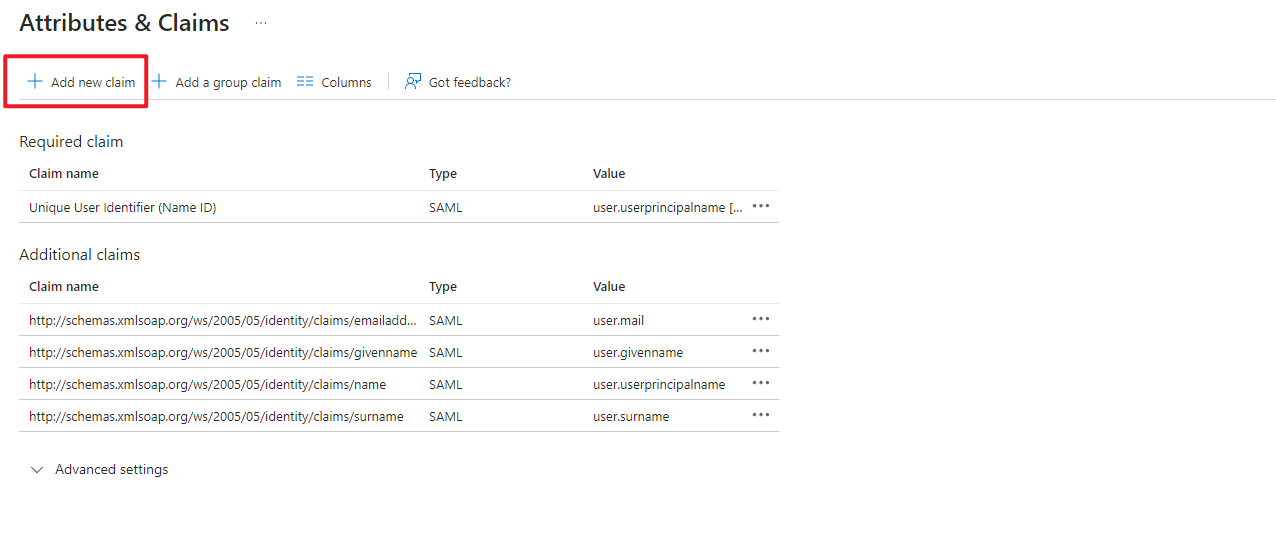The height and width of the screenshot is (544, 1276).
Task: Select the Columns toolbar label
Action: (346, 83)
